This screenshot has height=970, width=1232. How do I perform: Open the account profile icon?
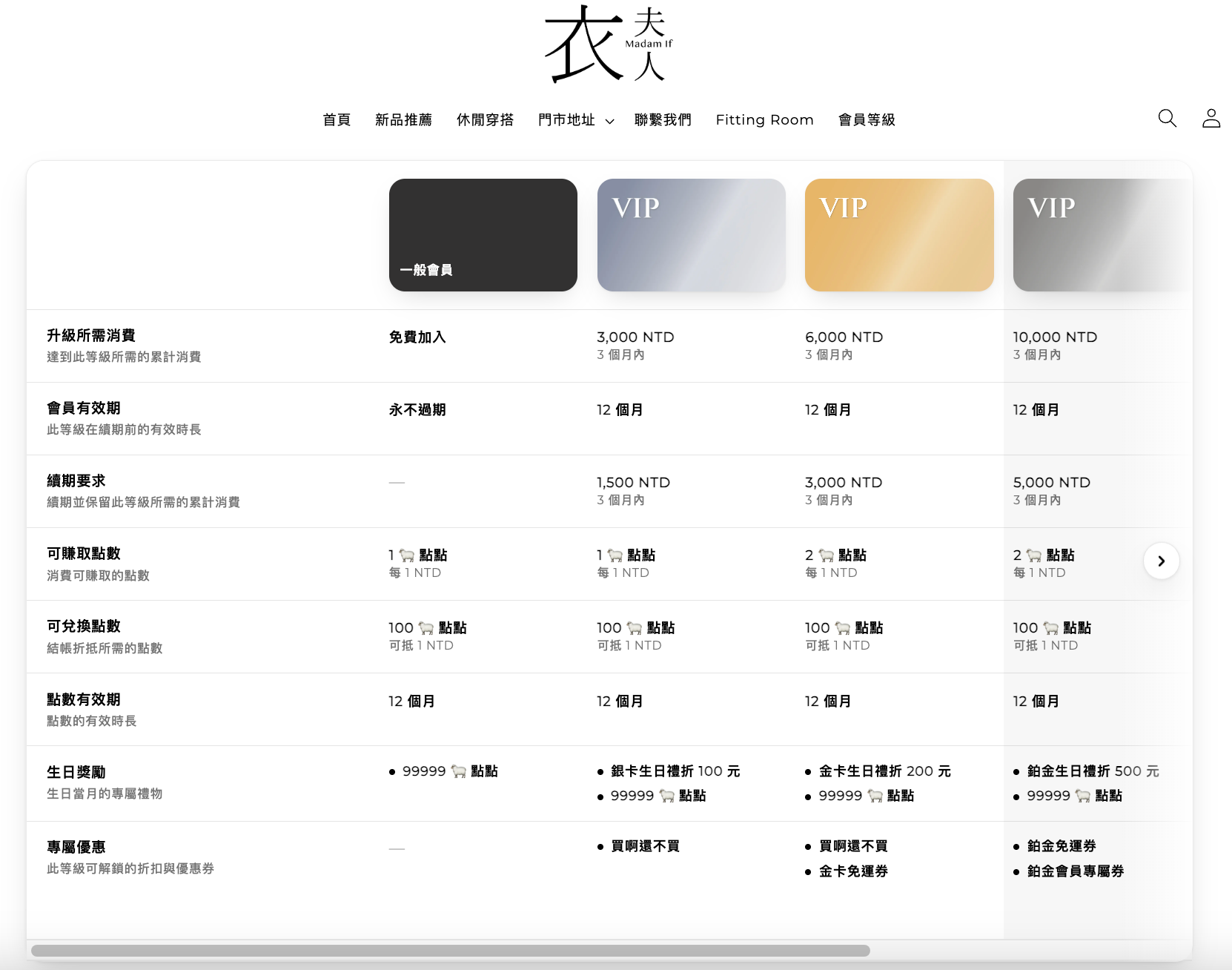[1211, 119]
